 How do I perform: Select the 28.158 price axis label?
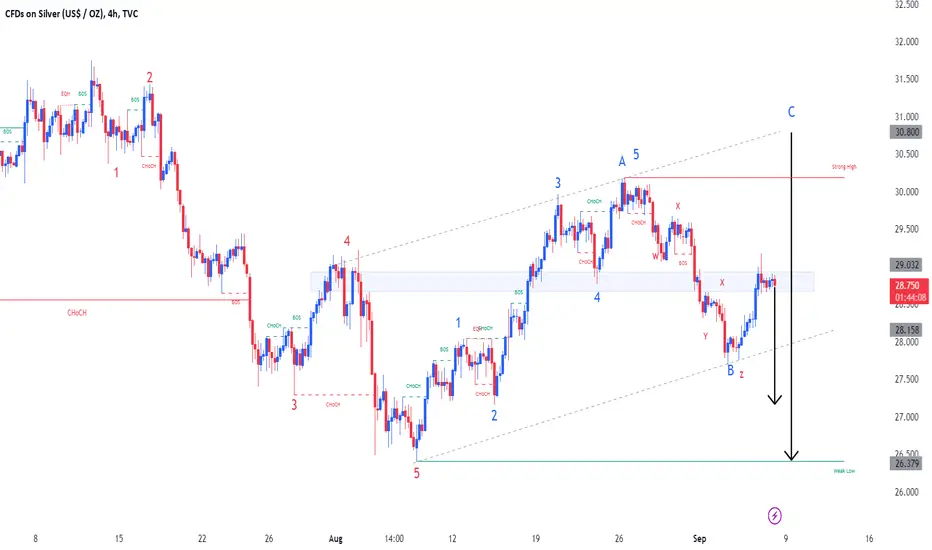(906, 329)
